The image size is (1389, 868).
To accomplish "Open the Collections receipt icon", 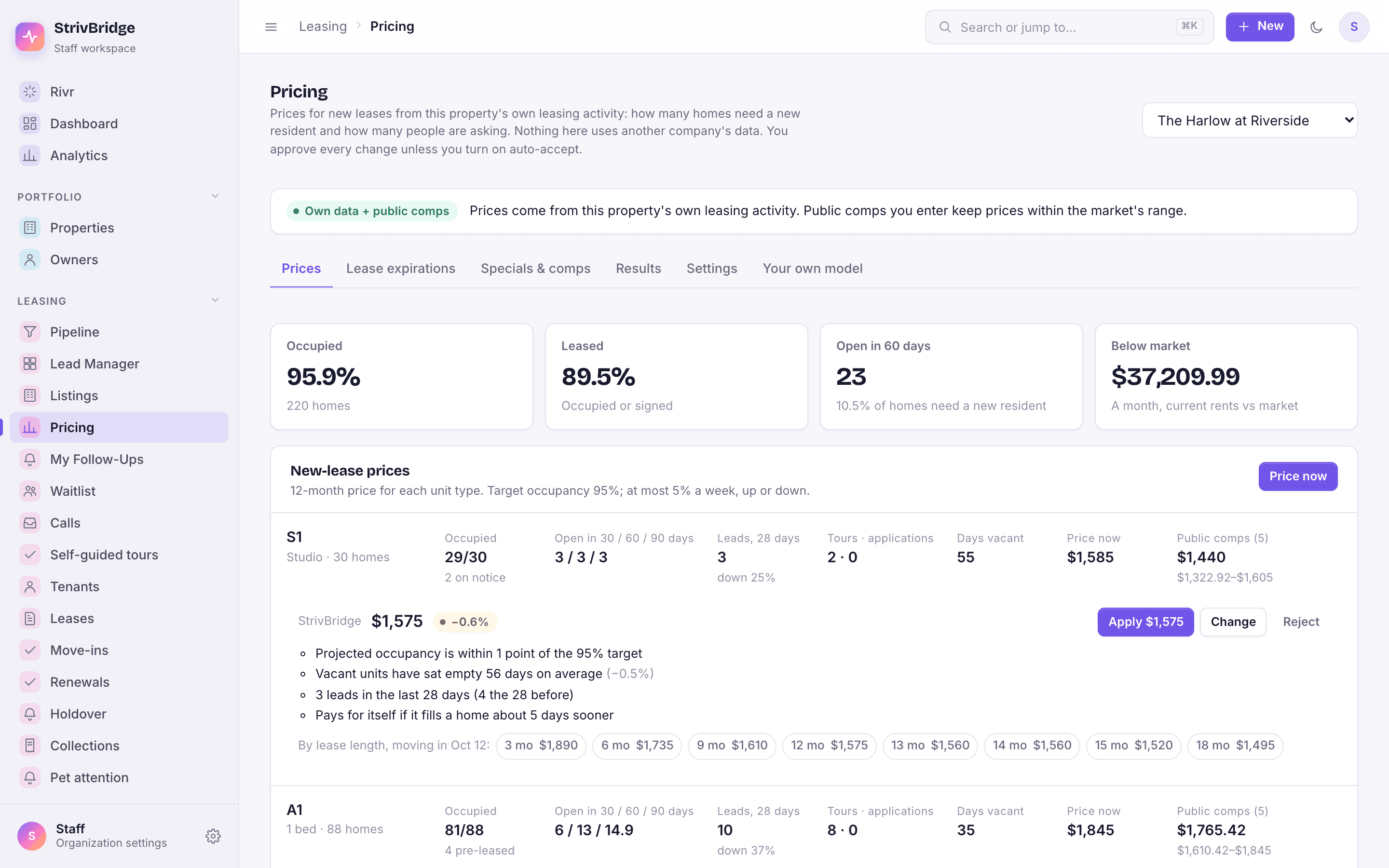I will pyautogui.click(x=30, y=746).
